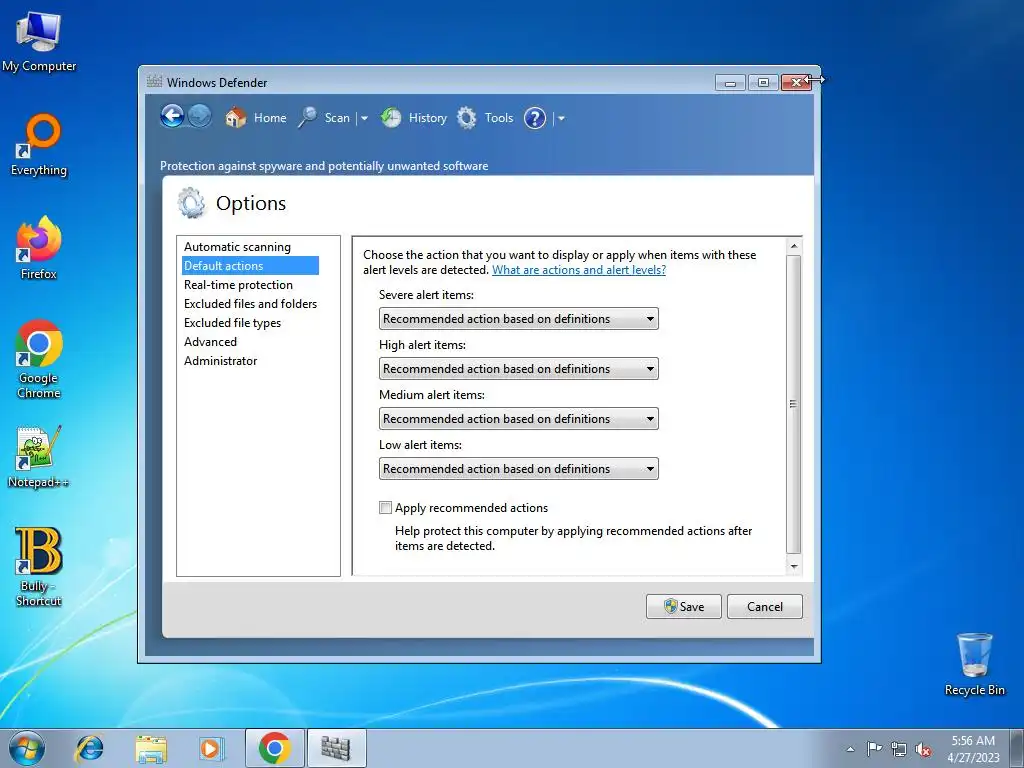
Task: Click the muted volume tray icon
Action: pos(923,749)
